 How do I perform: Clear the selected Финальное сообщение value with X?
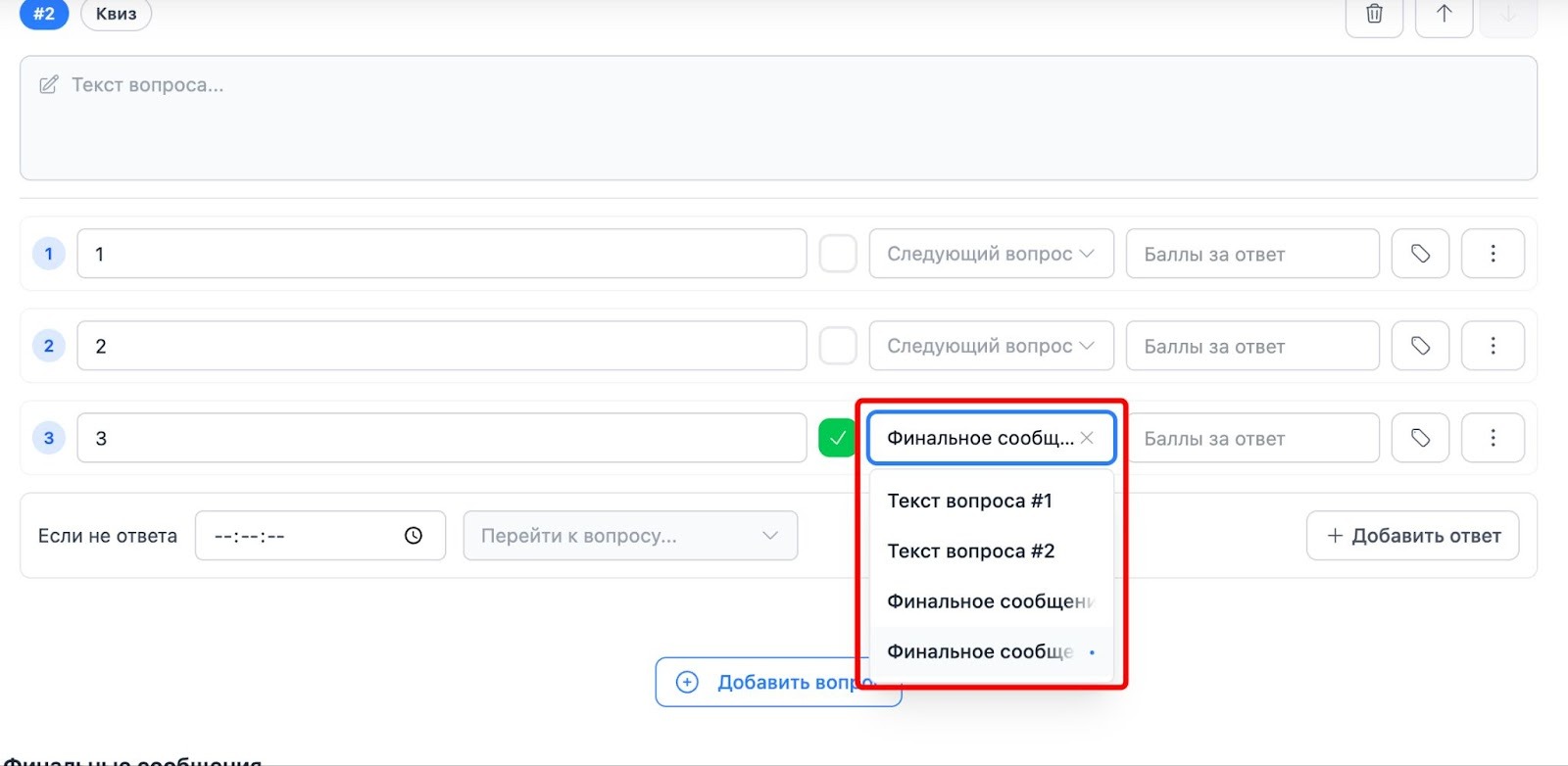[x=1087, y=438]
